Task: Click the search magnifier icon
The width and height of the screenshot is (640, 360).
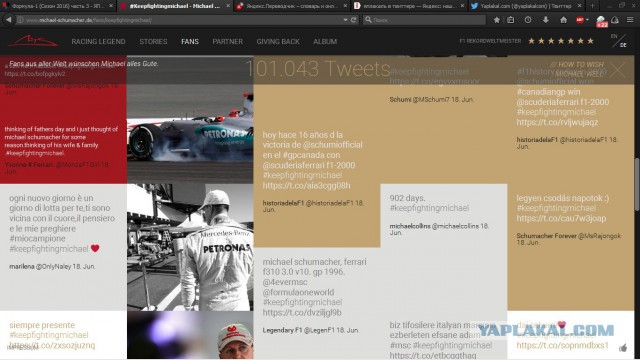Action: [368, 20]
